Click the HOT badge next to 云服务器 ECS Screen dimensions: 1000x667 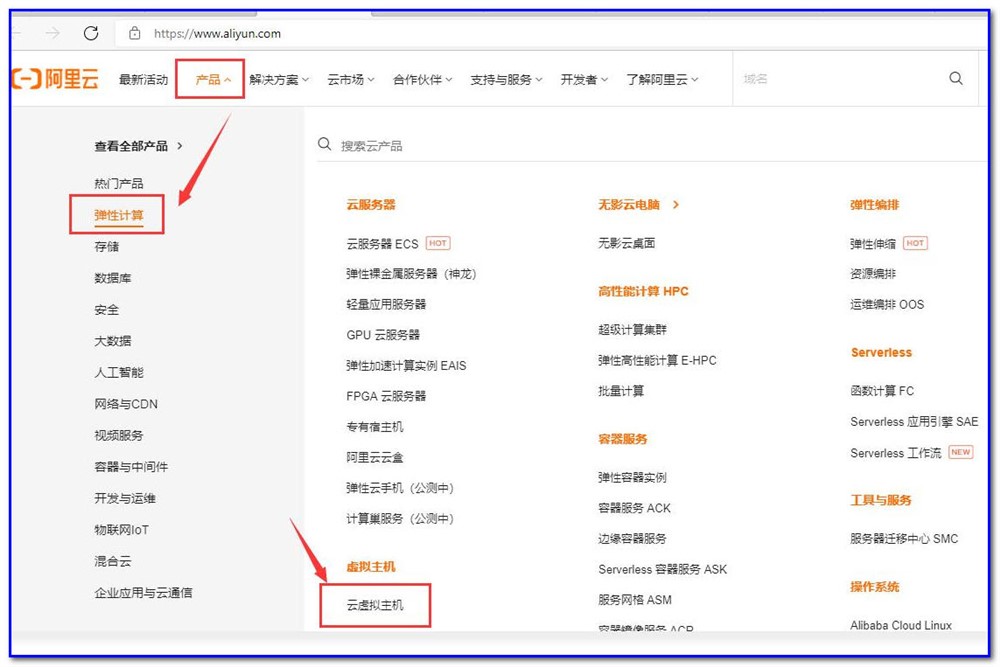pos(437,243)
